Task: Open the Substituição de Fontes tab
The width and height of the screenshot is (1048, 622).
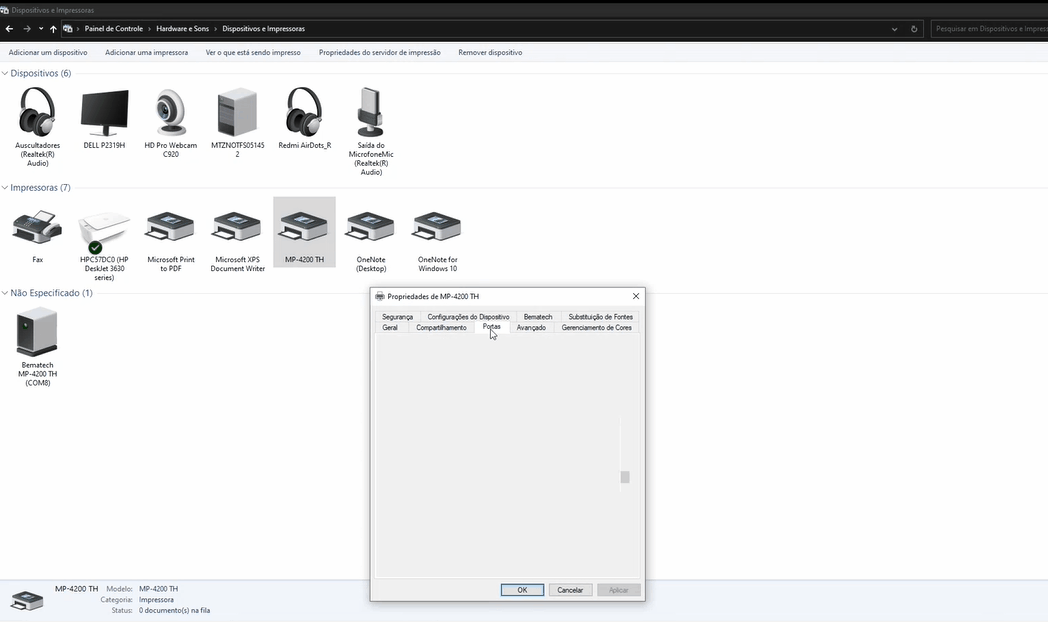Action: pos(600,317)
